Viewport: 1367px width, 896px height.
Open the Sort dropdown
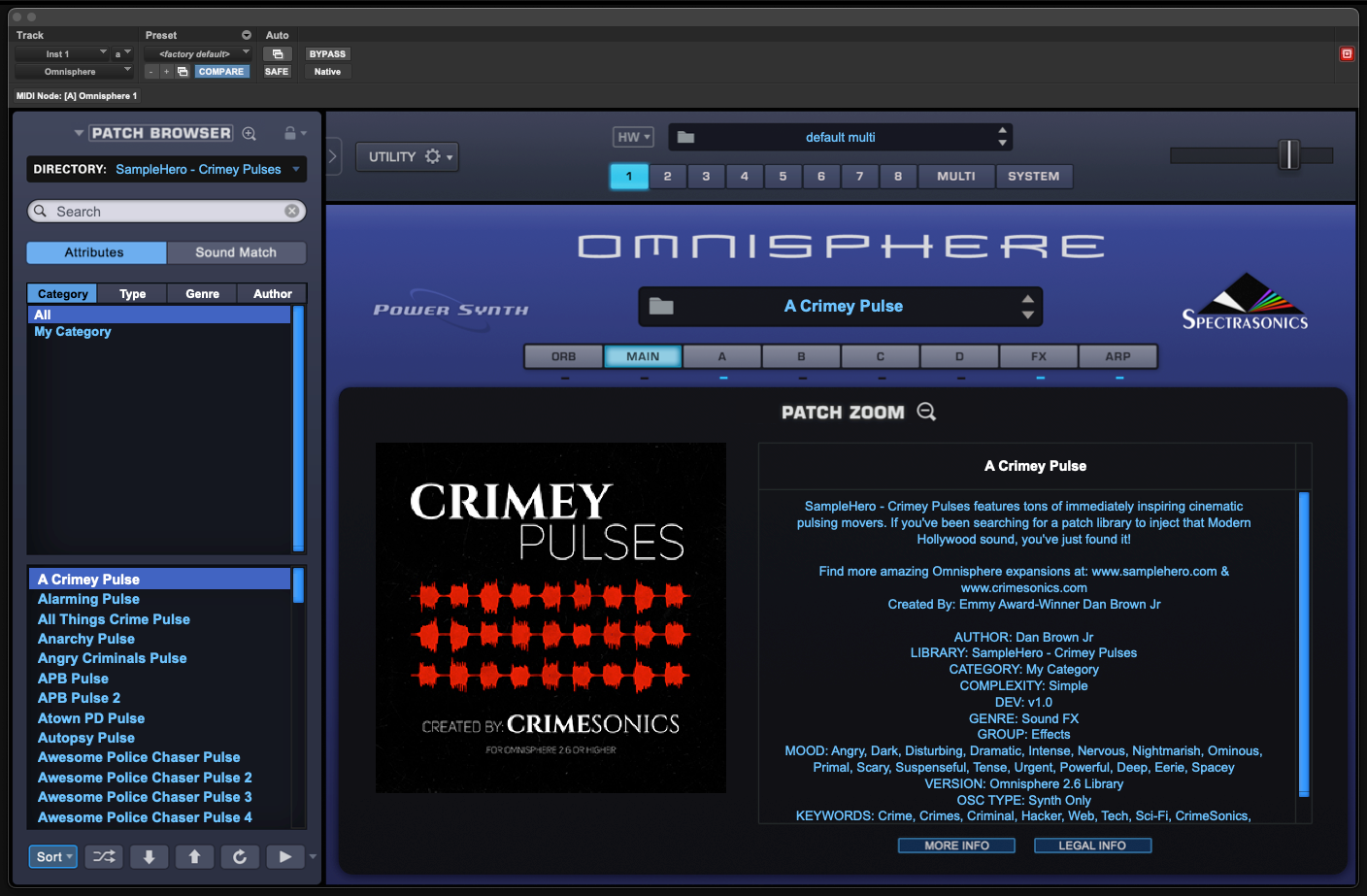(x=53, y=856)
